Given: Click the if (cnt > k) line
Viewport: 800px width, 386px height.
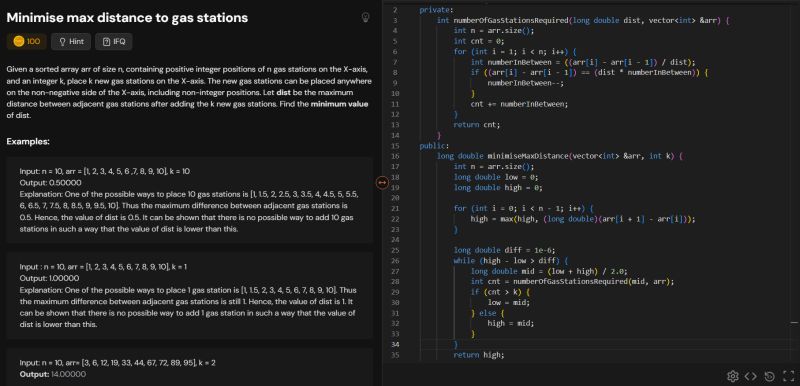Looking at the screenshot, I should 501,292.
